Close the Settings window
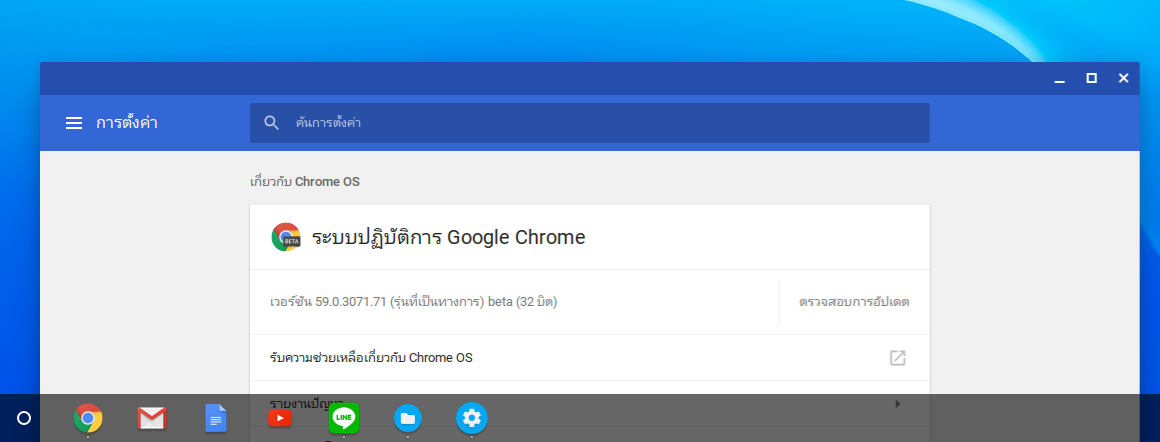The image size is (1160, 442). (x=1124, y=78)
